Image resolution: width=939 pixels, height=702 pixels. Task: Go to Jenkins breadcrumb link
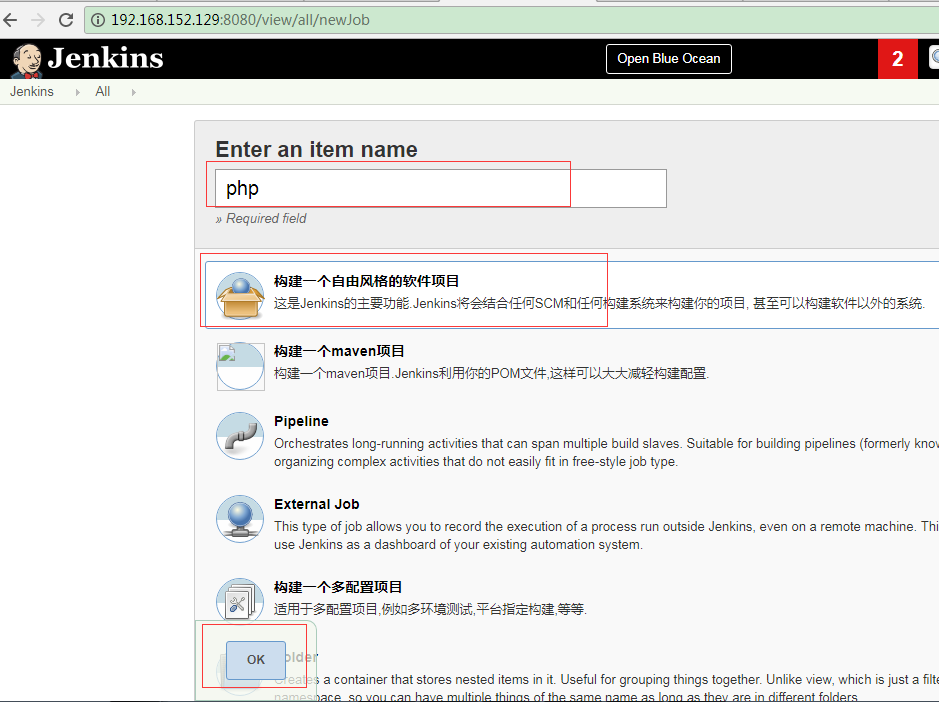tap(32, 92)
